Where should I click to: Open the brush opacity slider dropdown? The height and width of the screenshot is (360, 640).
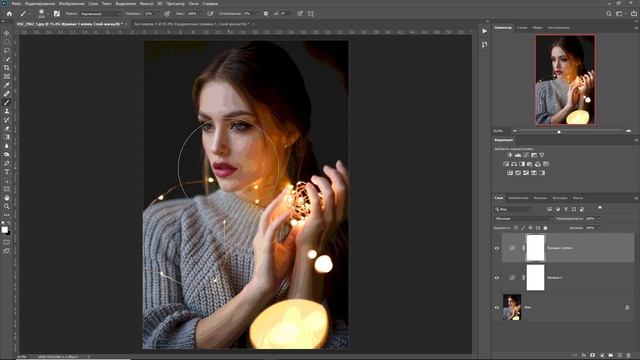(x=159, y=13)
